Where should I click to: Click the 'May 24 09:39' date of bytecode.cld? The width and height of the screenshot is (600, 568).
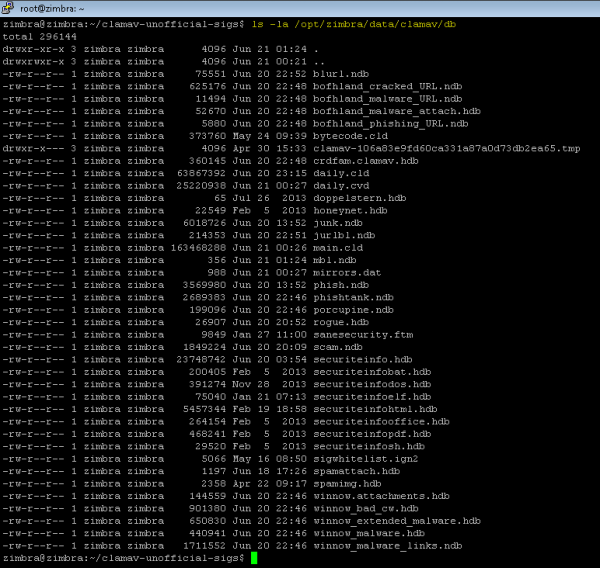(x=270, y=136)
